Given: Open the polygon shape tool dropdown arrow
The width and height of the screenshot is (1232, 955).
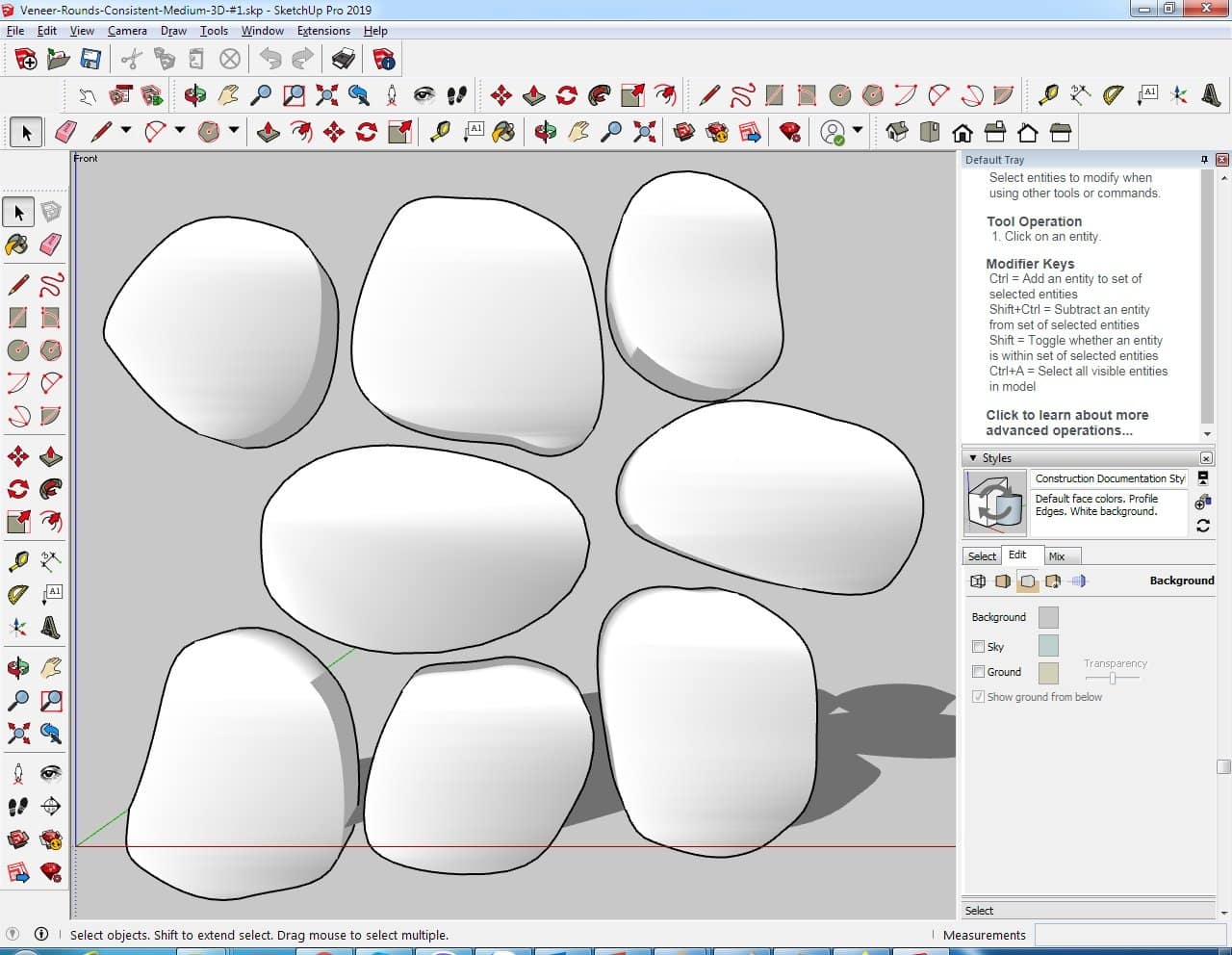Looking at the screenshot, I should (233, 131).
